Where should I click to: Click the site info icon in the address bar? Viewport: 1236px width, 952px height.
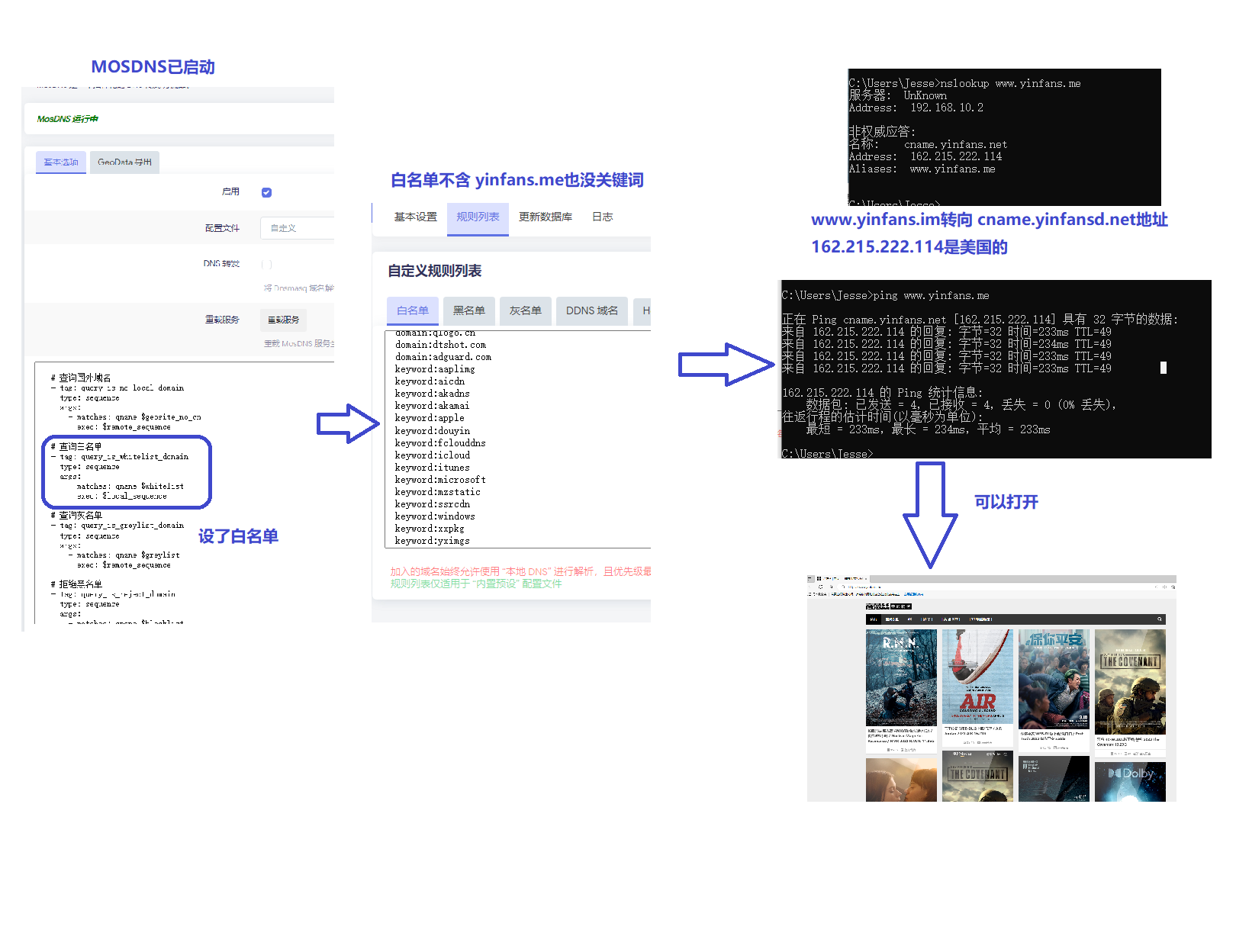844,587
